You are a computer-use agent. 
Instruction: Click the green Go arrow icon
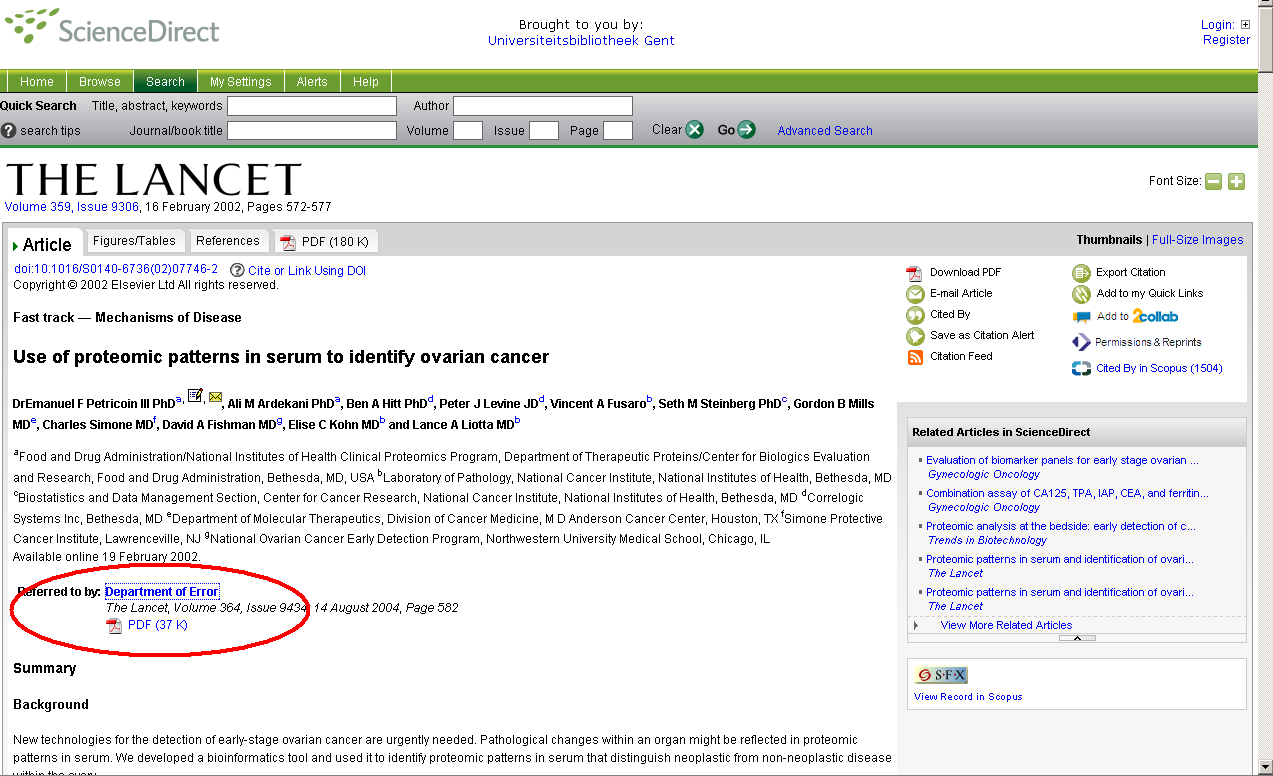[x=746, y=130]
